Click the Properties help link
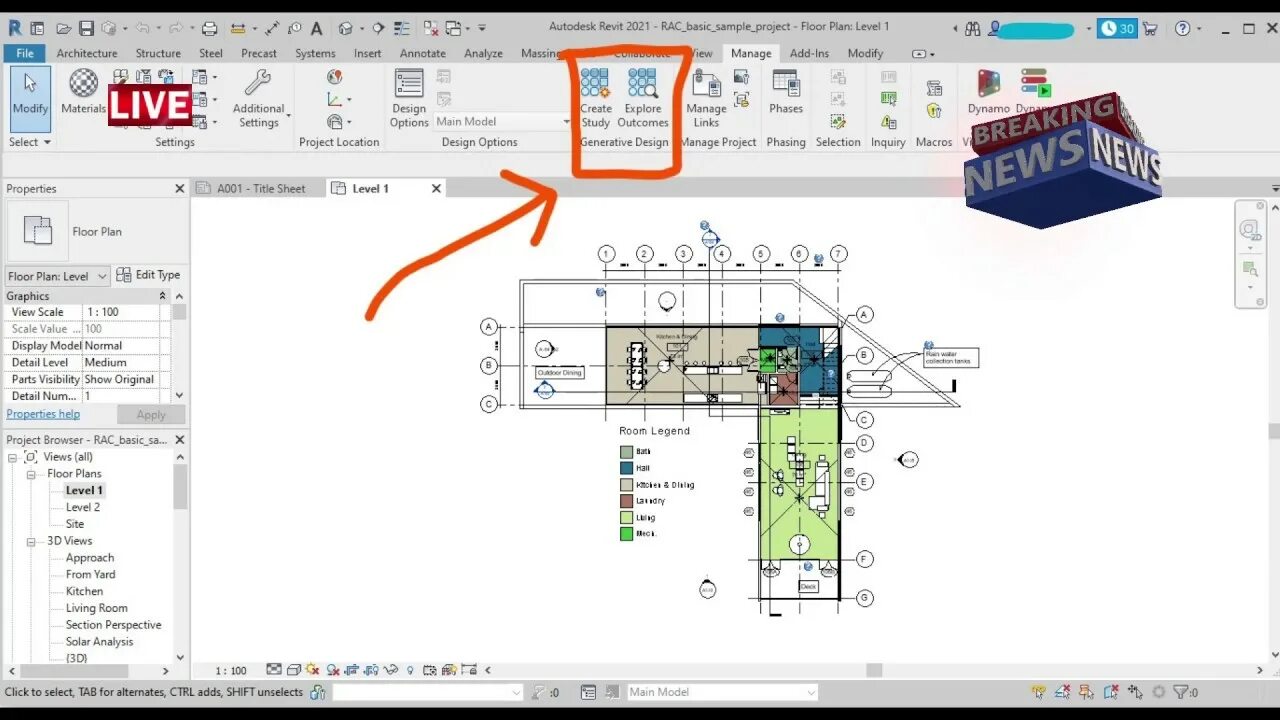 [x=43, y=414]
